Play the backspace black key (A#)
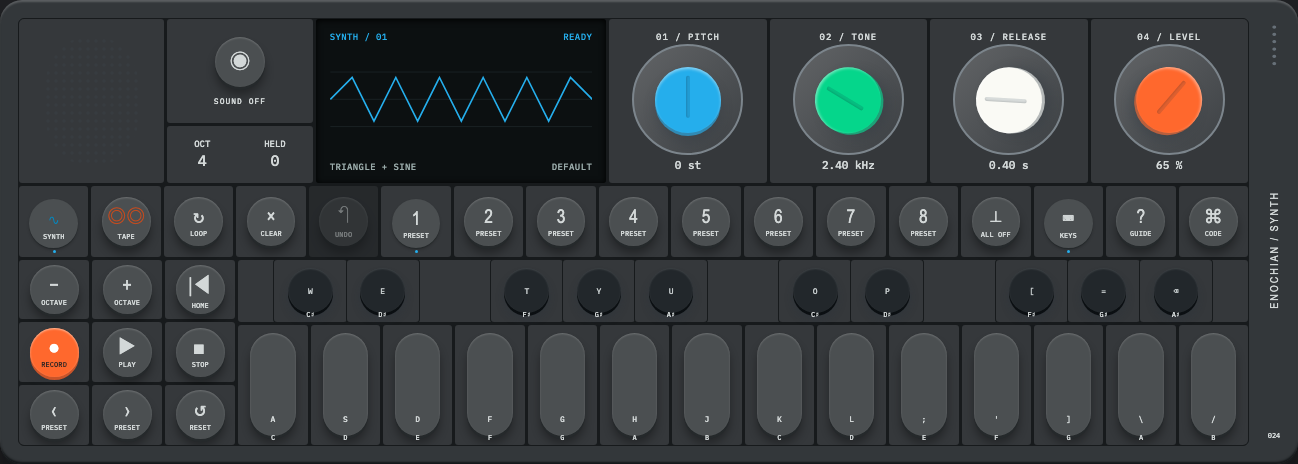The width and height of the screenshot is (1298, 464). (x=1176, y=291)
